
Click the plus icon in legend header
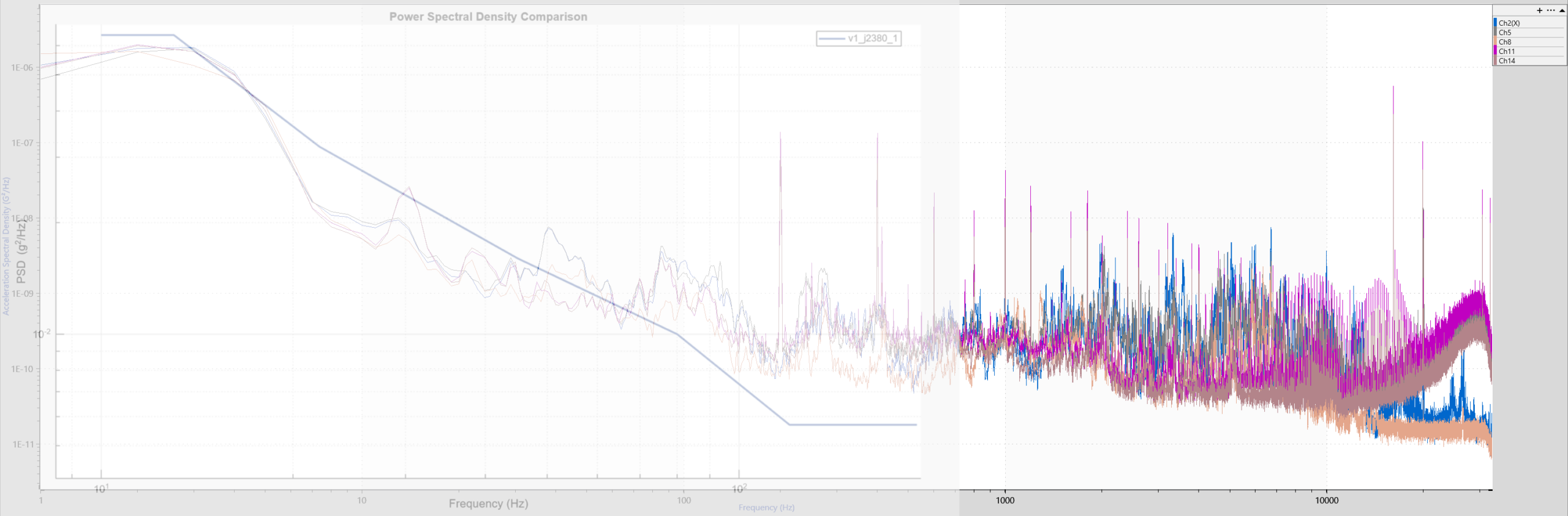(1540, 10)
